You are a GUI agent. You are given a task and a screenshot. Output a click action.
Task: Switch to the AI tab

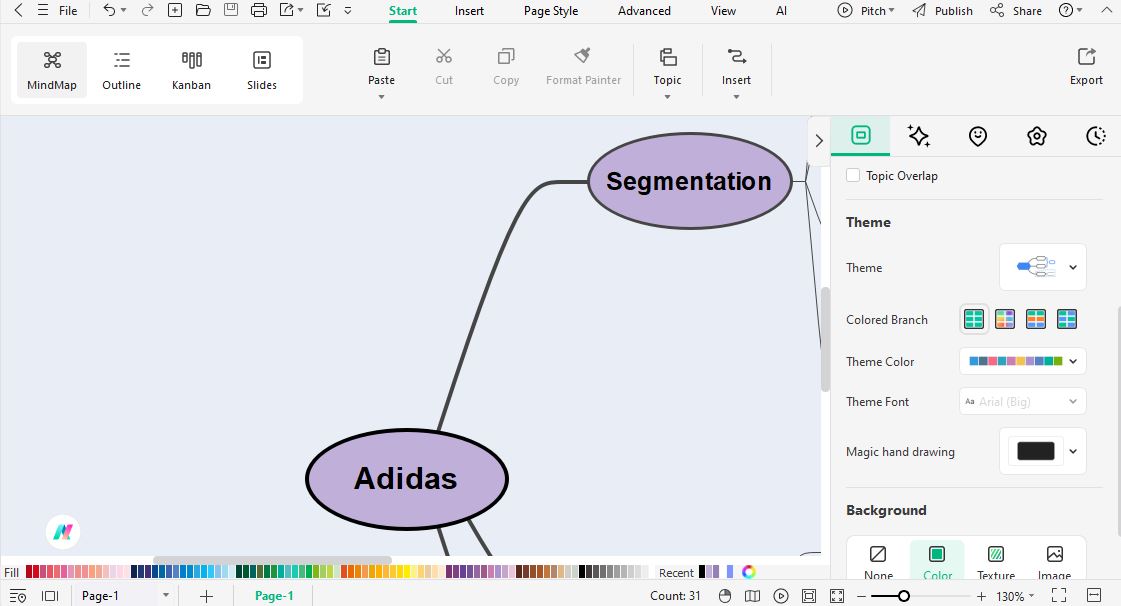pos(781,11)
